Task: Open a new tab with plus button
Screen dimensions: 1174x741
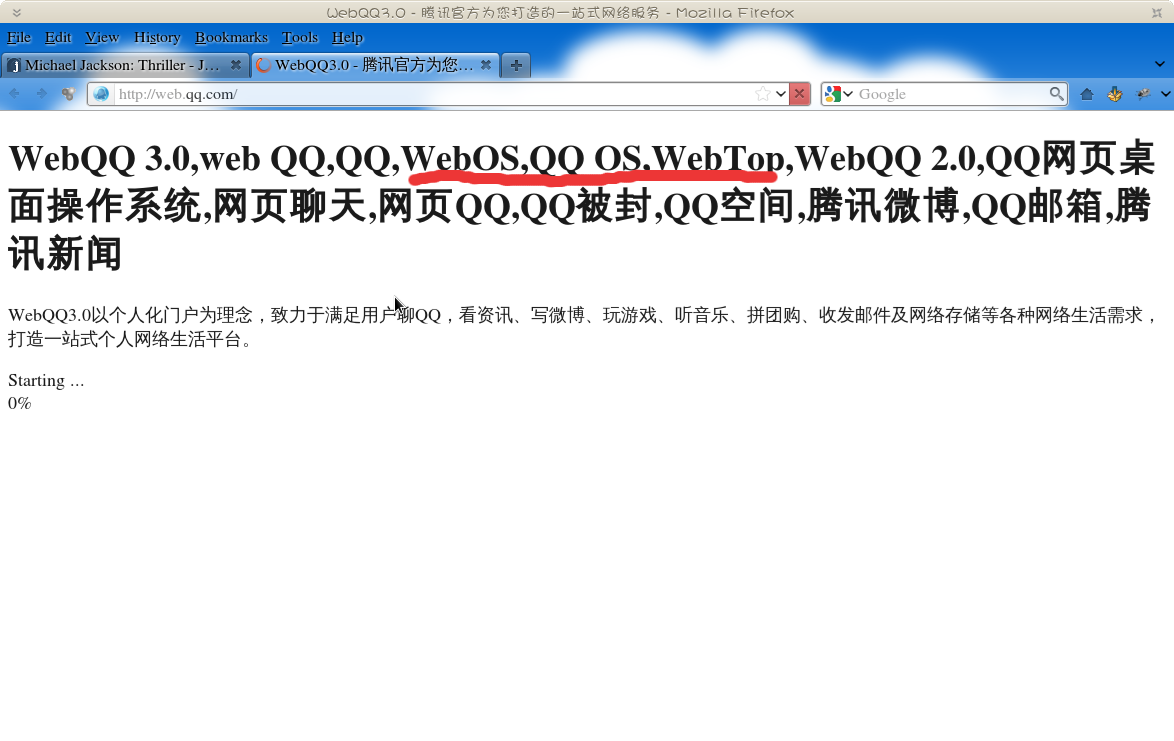Action: click(x=516, y=65)
